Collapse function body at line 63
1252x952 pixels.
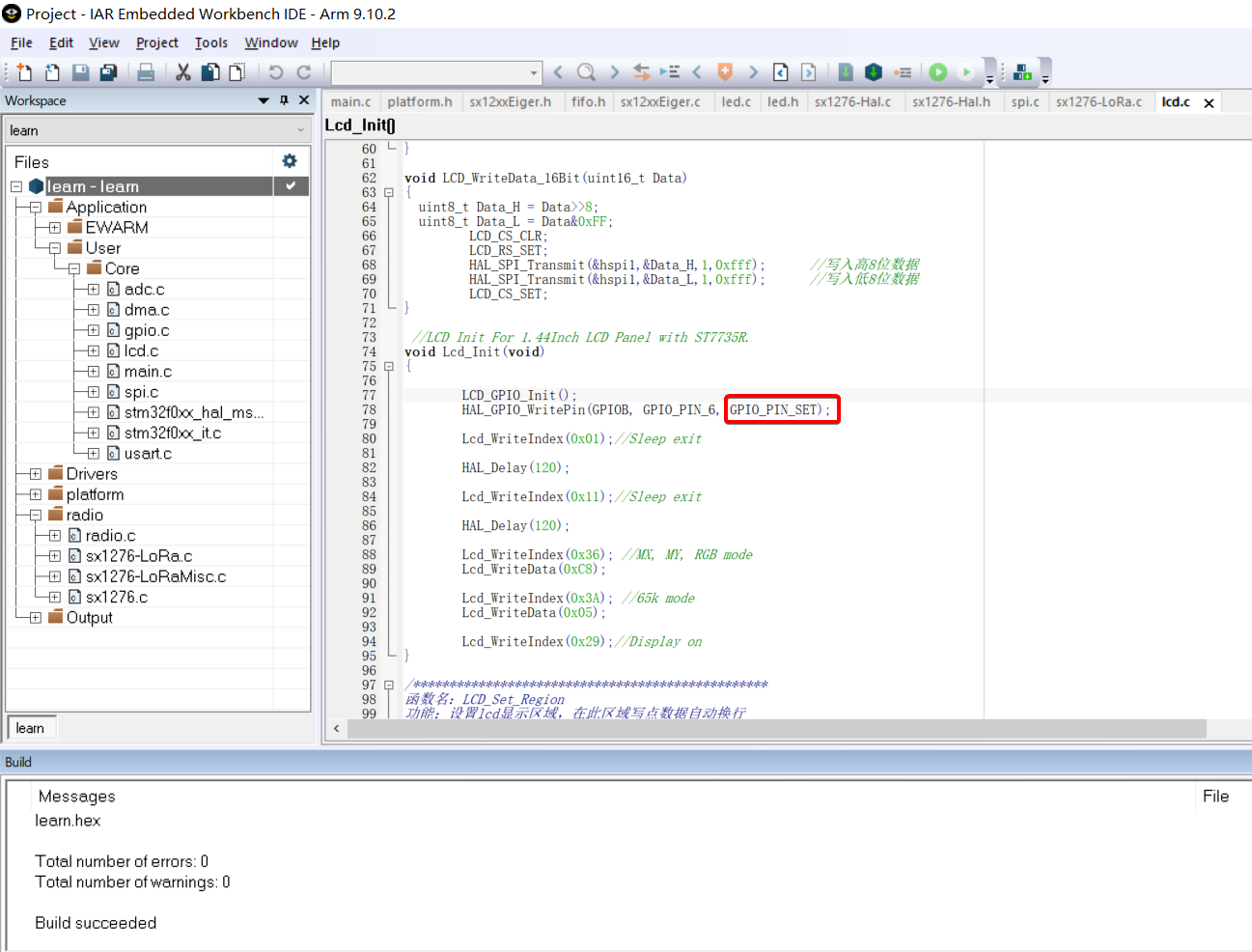[x=389, y=192]
